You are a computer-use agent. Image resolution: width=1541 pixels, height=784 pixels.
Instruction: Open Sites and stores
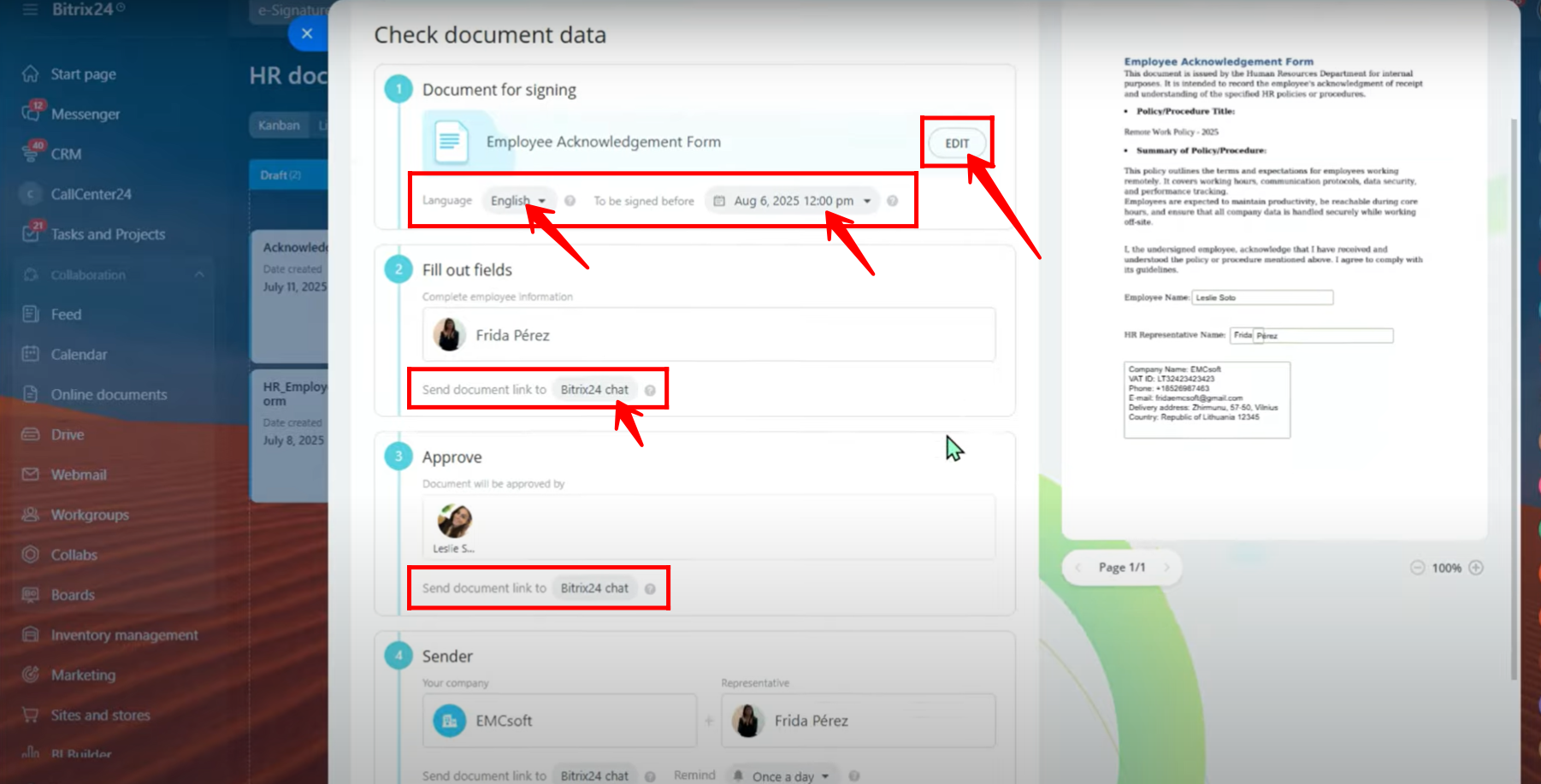tap(100, 715)
